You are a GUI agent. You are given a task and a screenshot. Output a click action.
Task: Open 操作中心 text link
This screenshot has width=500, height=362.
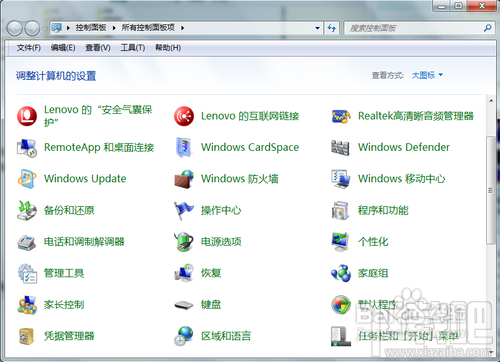tap(221, 210)
